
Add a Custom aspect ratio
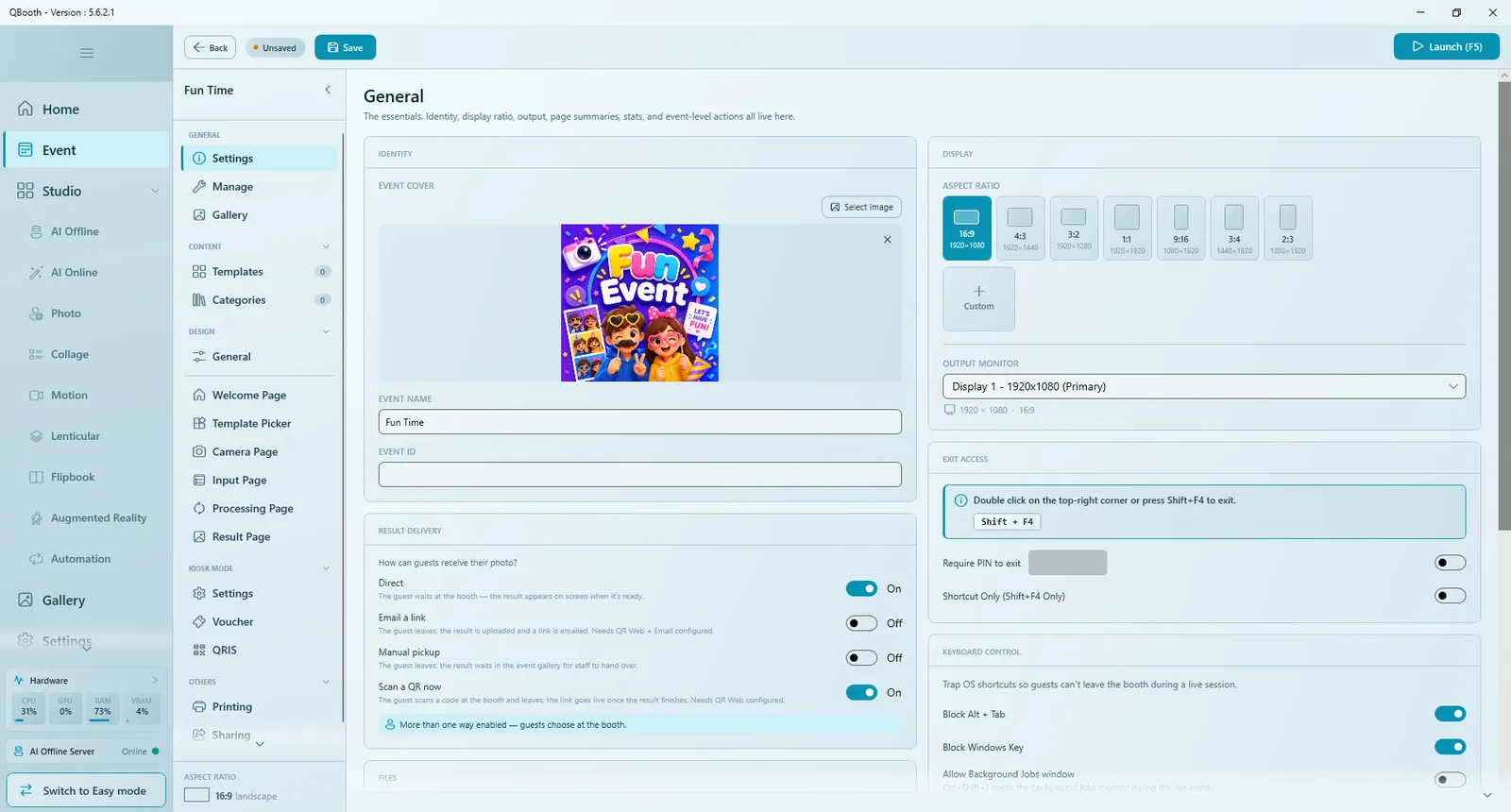click(978, 298)
